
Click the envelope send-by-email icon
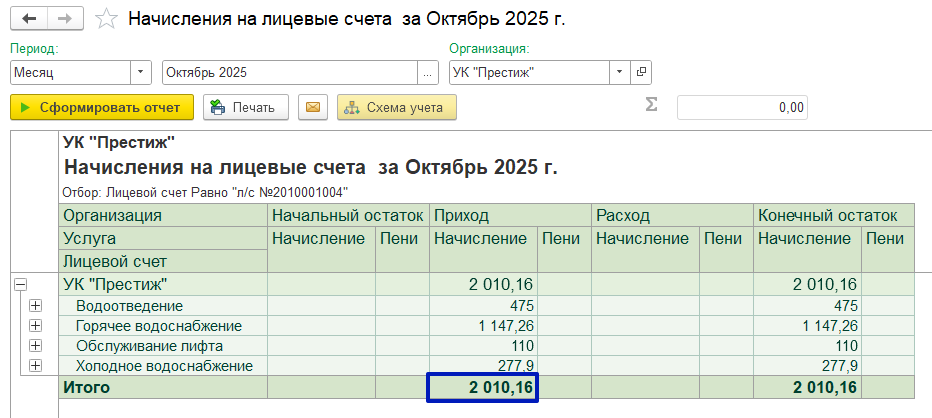point(313,107)
